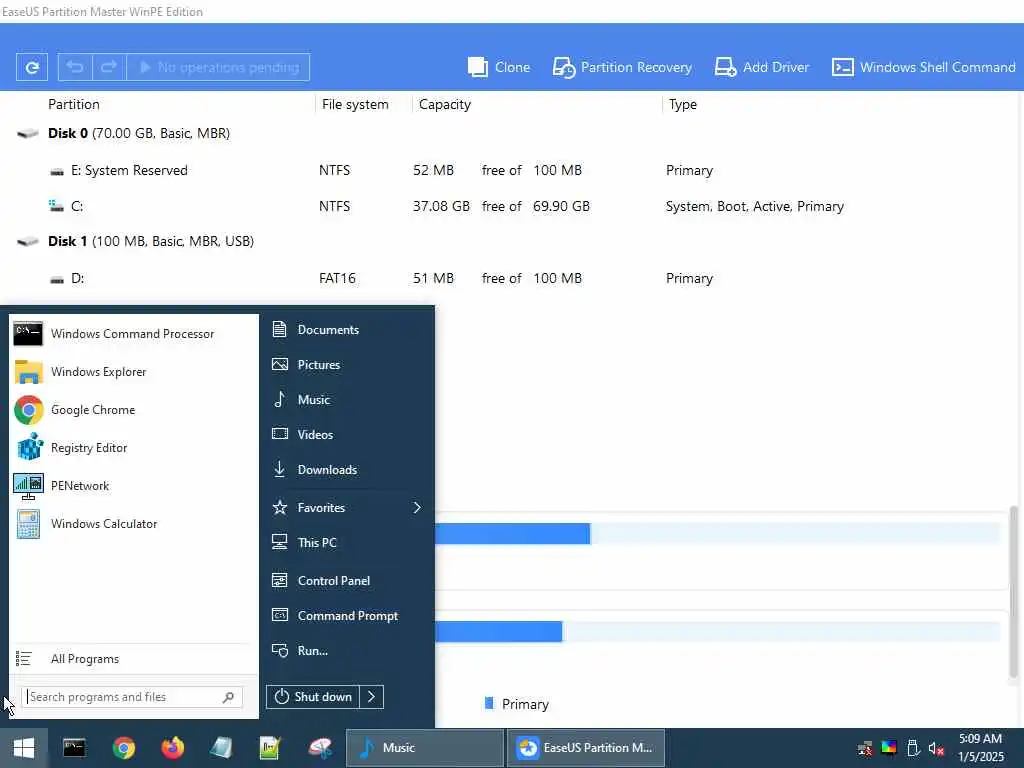The height and width of the screenshot is (768, 1024).
Task: Click the Partition column header
Action: point(74,104)
